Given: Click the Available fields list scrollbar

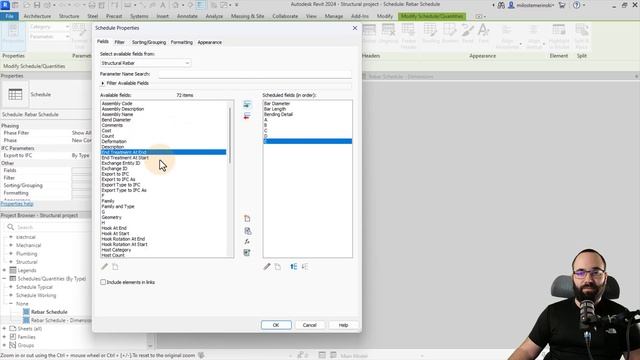Looking at the screenshot, I should tap(230, 136).
